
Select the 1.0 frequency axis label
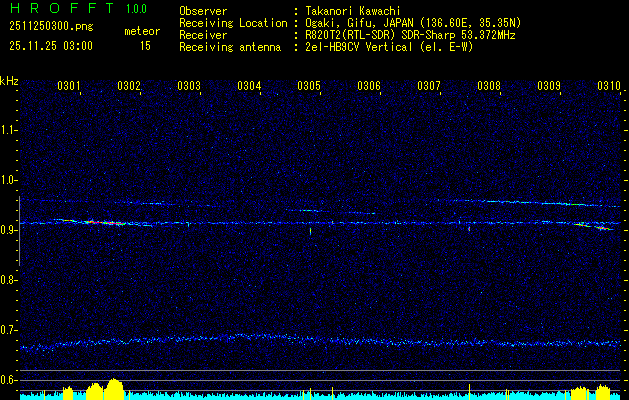tap(9, 180)
